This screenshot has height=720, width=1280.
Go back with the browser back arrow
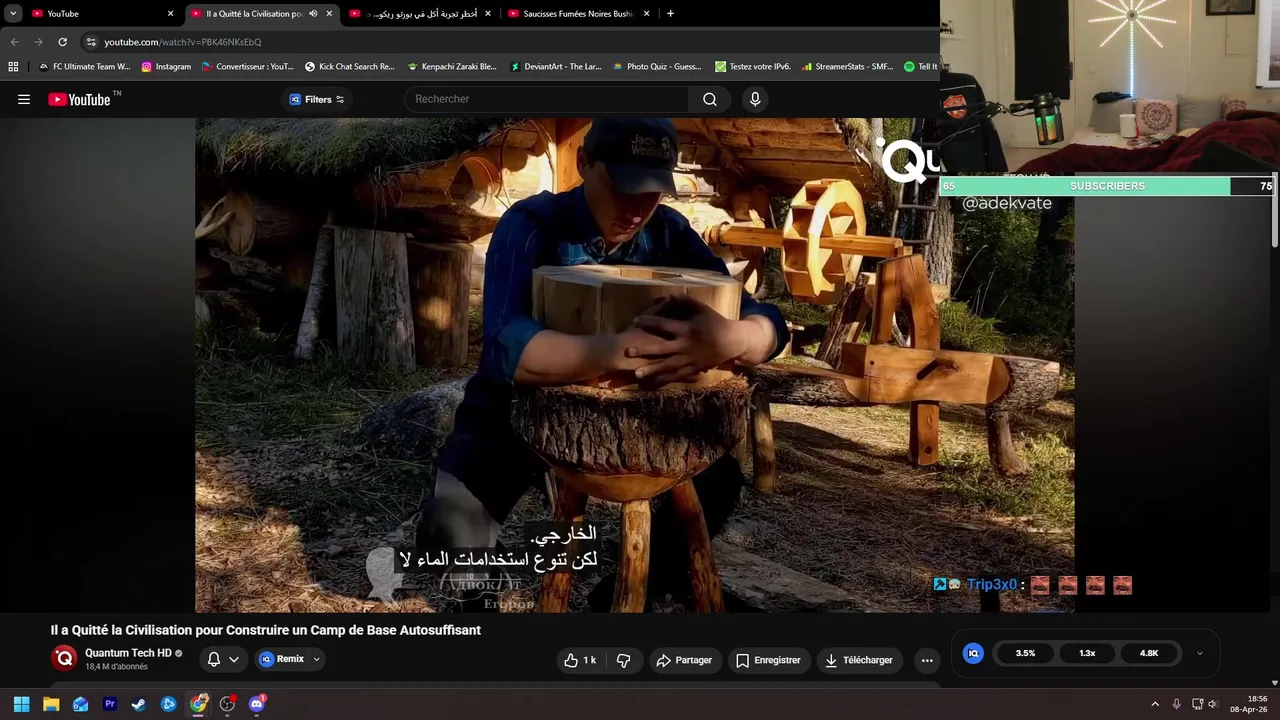point(14,42)
